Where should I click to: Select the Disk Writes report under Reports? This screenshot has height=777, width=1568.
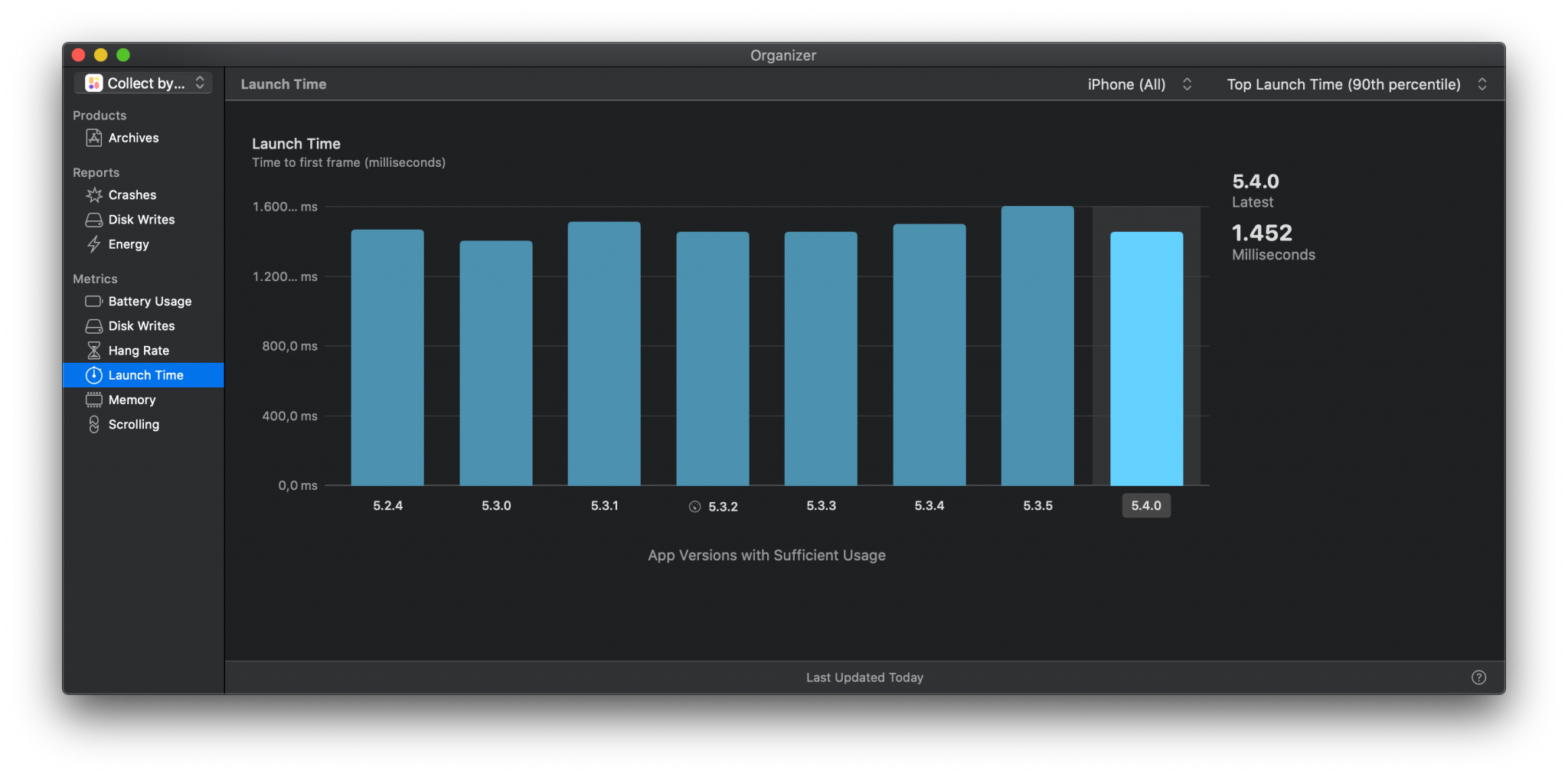[140, 219]
